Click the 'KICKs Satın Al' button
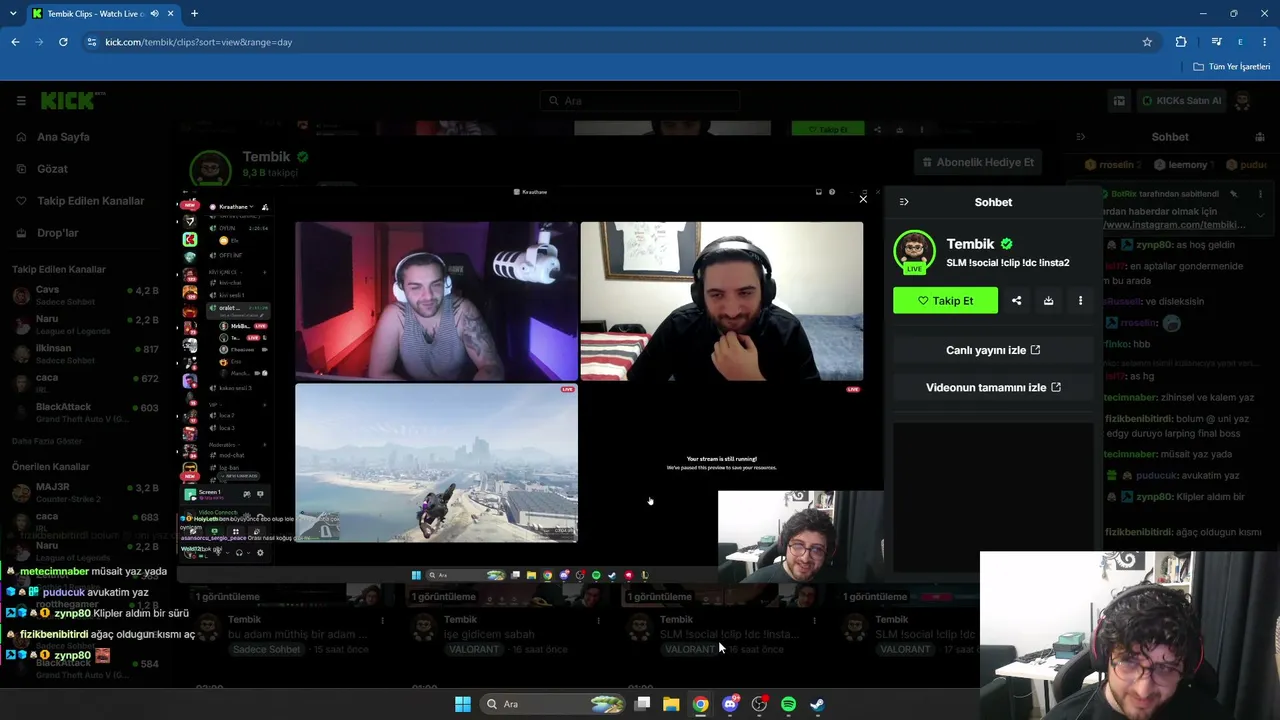Viewport: 1280px width, 720px height. (1181, 100)
